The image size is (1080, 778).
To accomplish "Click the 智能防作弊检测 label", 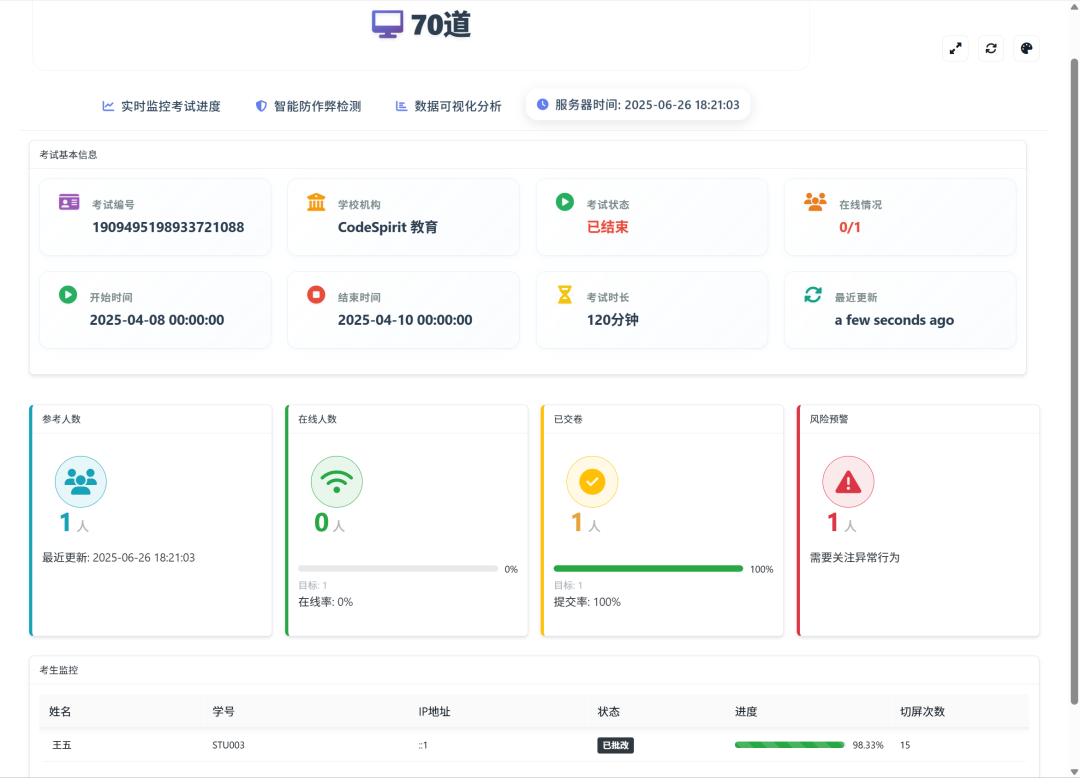I will 318,106.
